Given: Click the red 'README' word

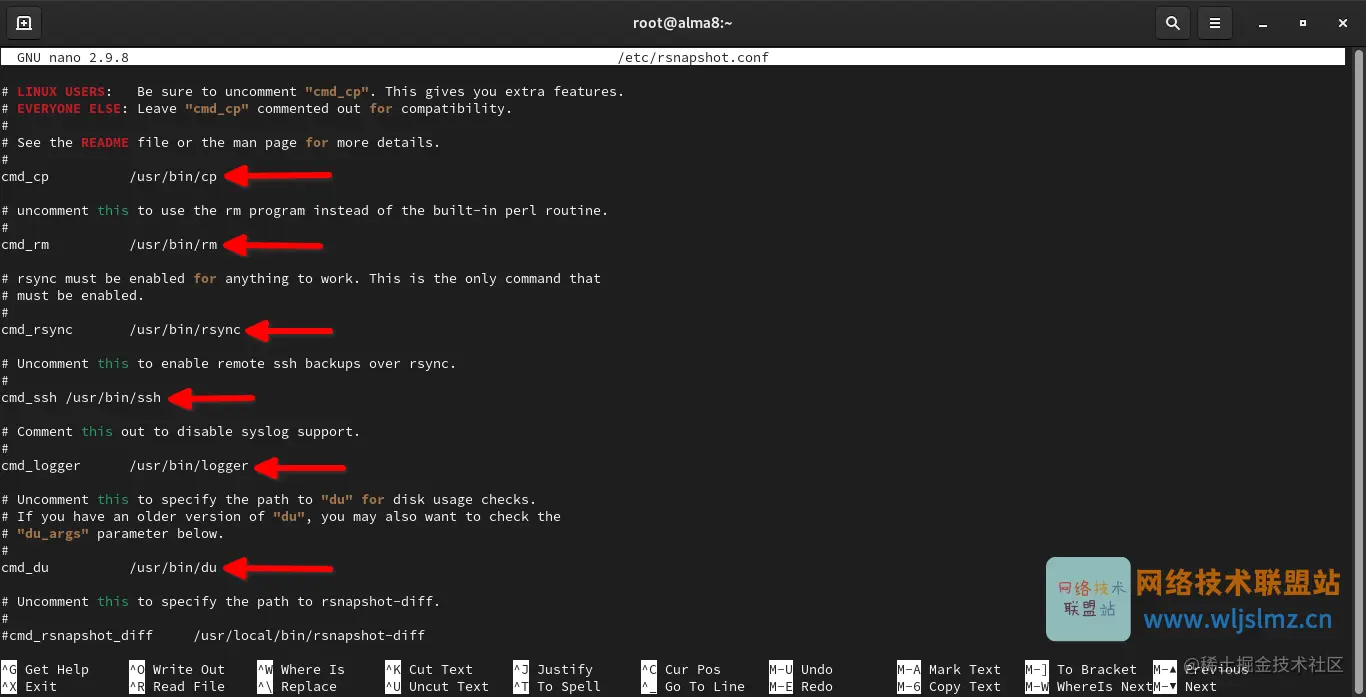Looking at the screenshot, I should 105,142.
